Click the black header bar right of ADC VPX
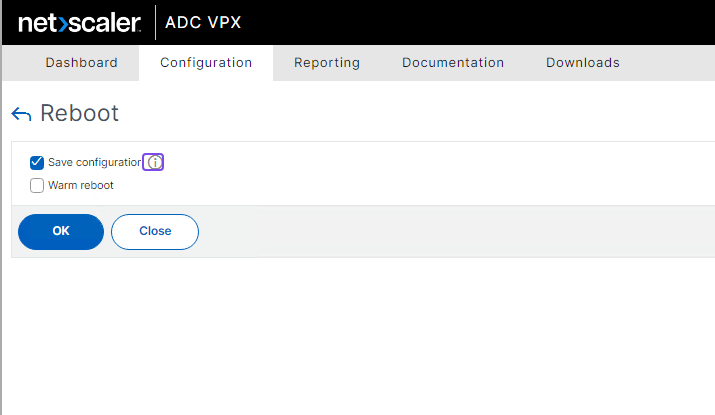This screenshot has width=715, height=415. tap(480, 23)
